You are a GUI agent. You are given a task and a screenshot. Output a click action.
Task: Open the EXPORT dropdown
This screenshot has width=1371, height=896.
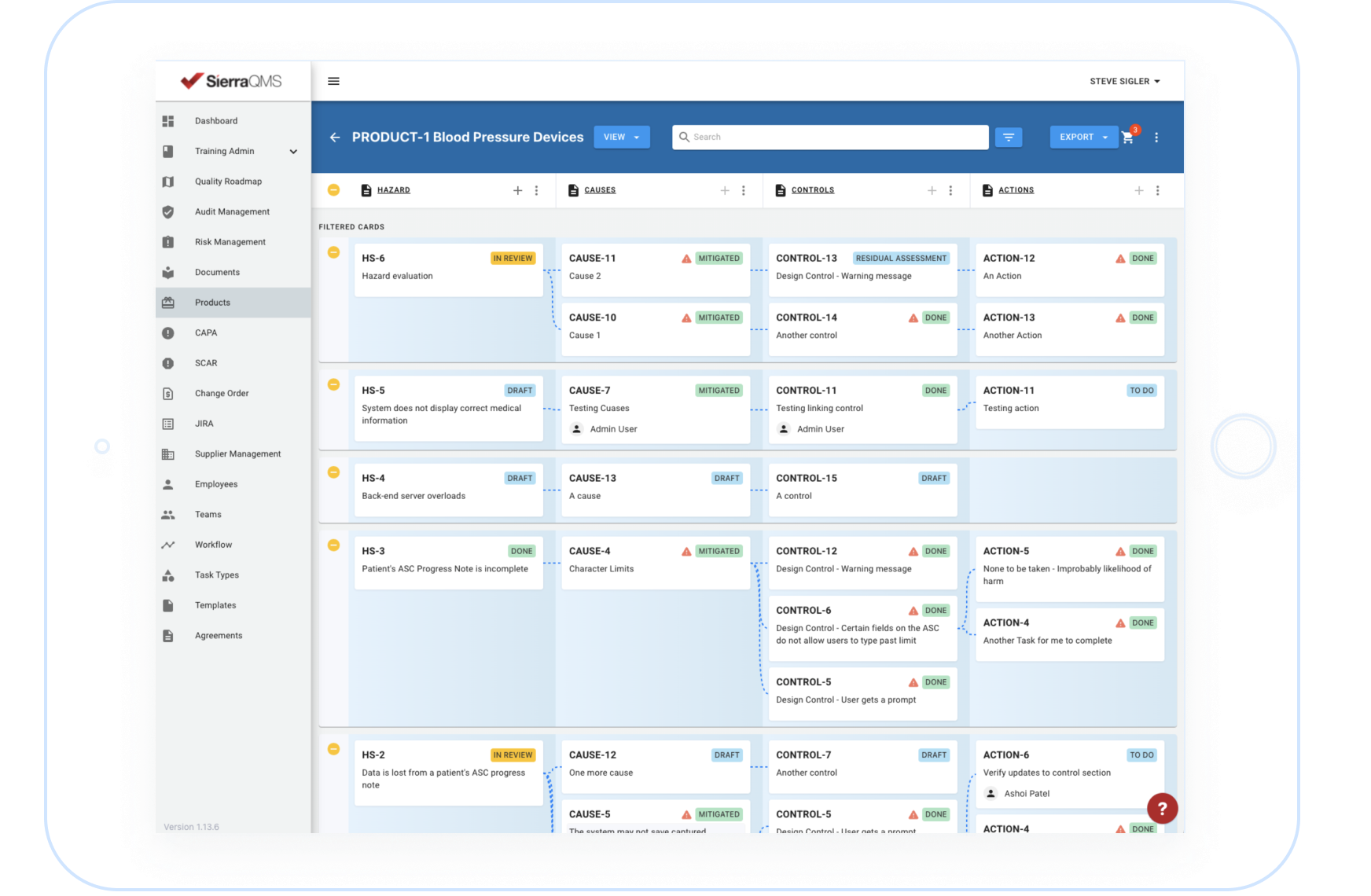pyautogui.click(x=1083, y=137)
